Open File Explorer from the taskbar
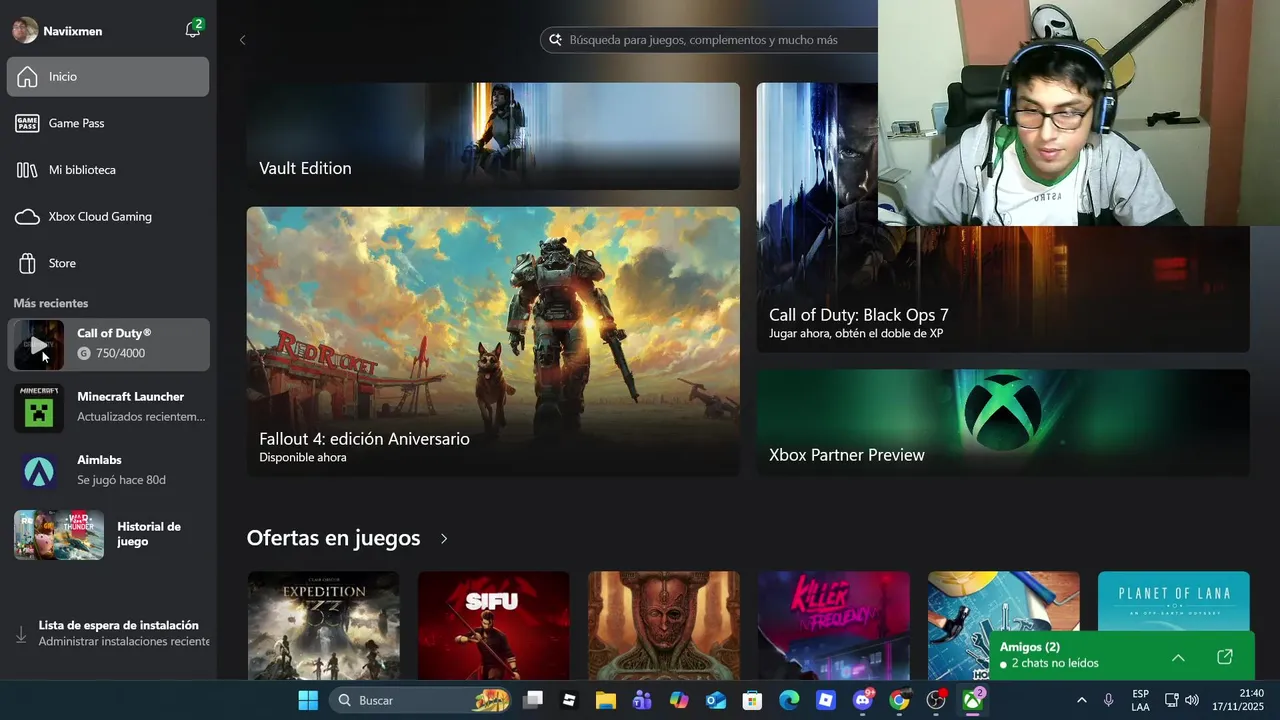The height and width of the screenshot is (720, 1280). click(x=605, y=700)
